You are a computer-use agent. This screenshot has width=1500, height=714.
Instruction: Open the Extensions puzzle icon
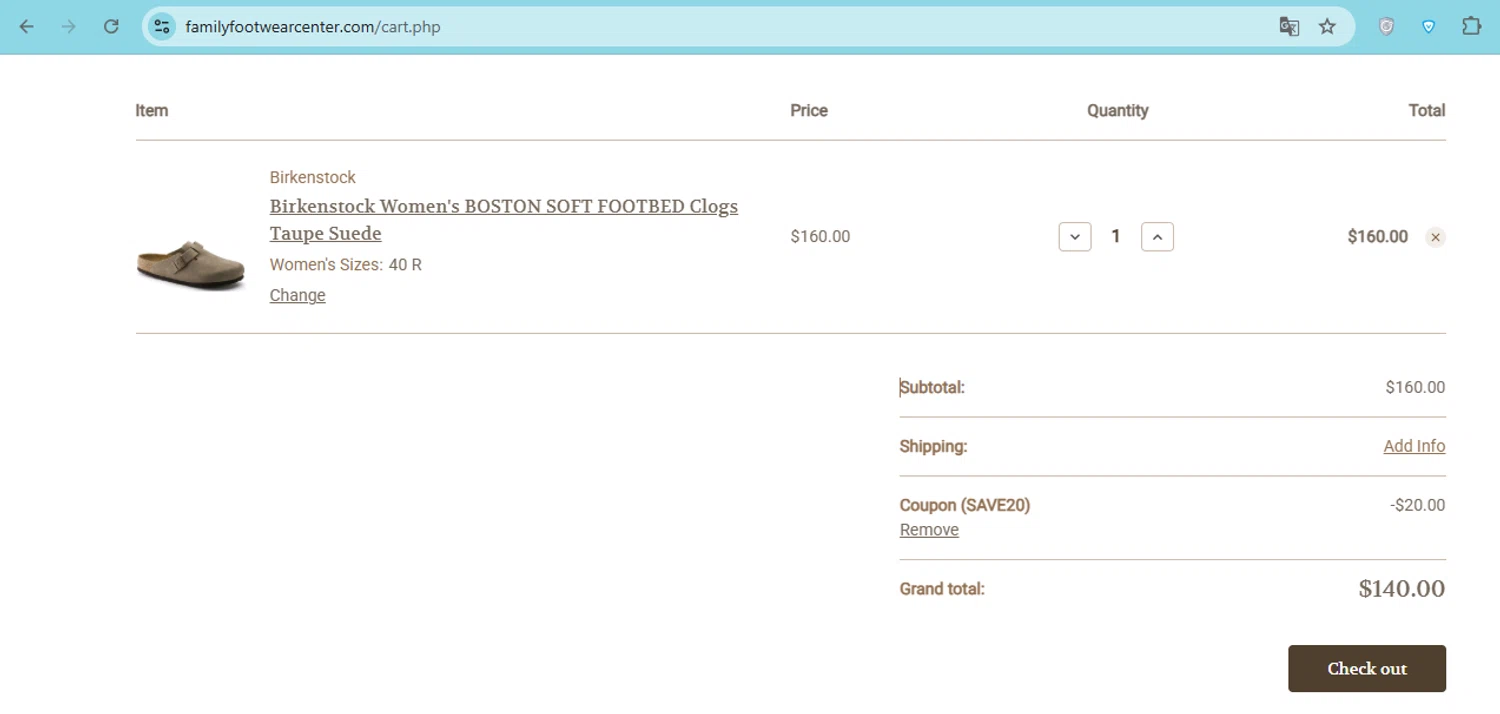click(x=1471, y=27)
